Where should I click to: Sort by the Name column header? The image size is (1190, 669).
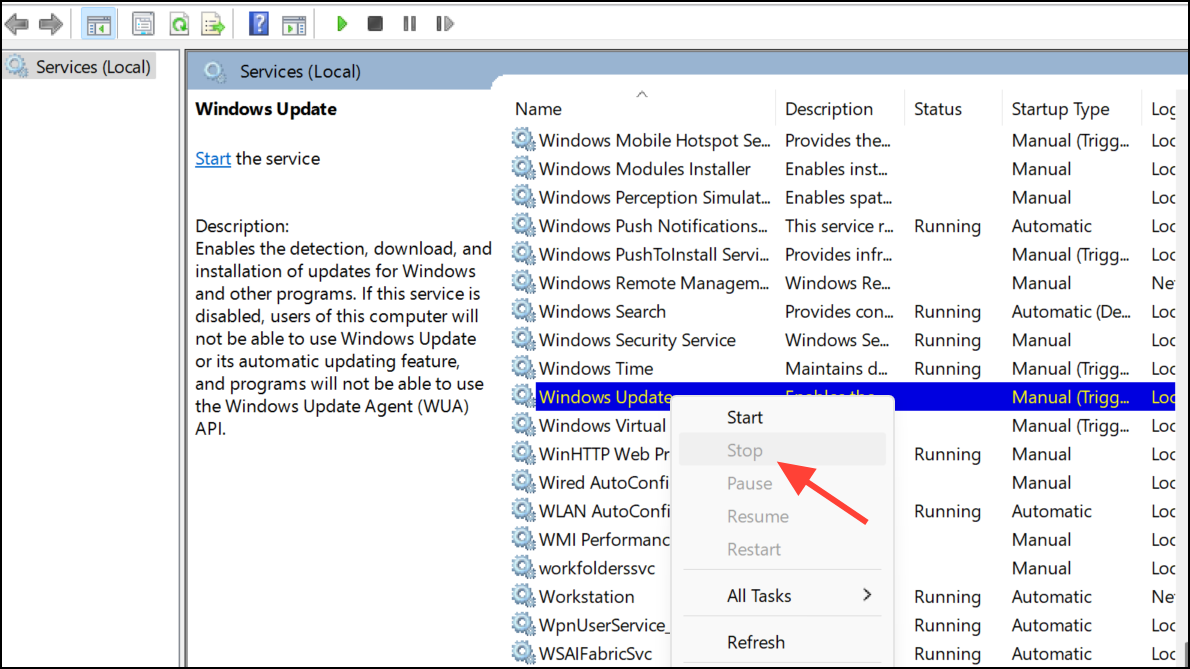[538, 108]
